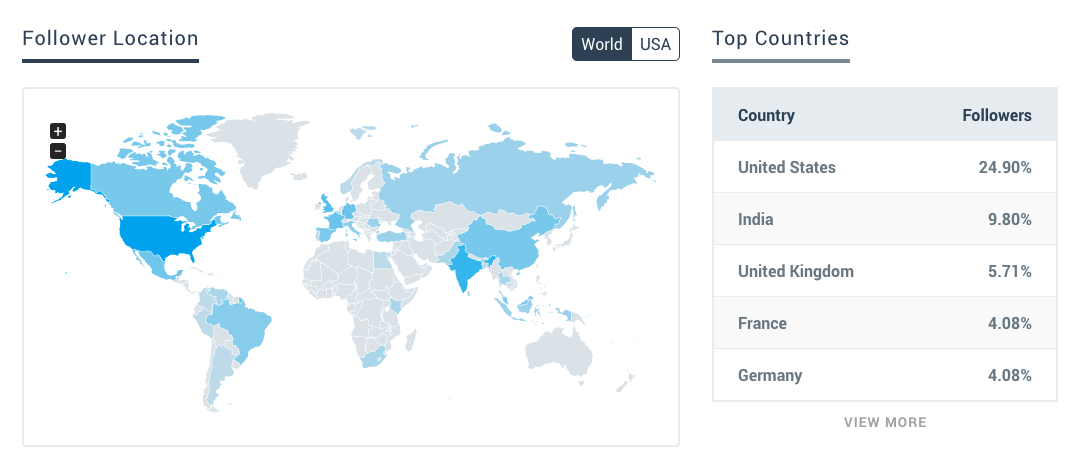The height and width of the screenshot is (471, 1079).
Task: Choose the France row in table
Action: click(884, 323)
